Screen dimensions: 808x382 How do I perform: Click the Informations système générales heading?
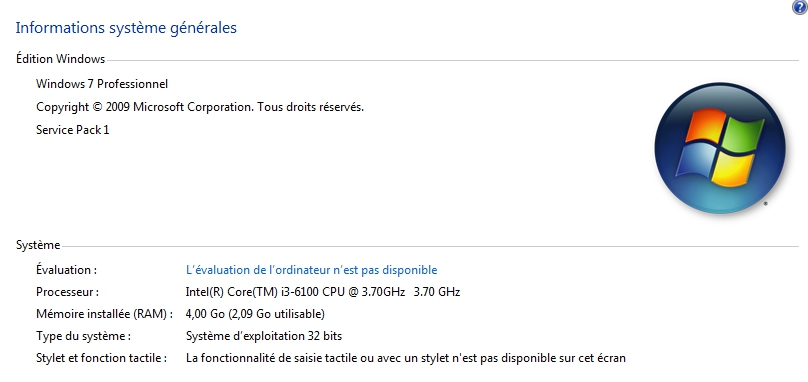[126, 28]
